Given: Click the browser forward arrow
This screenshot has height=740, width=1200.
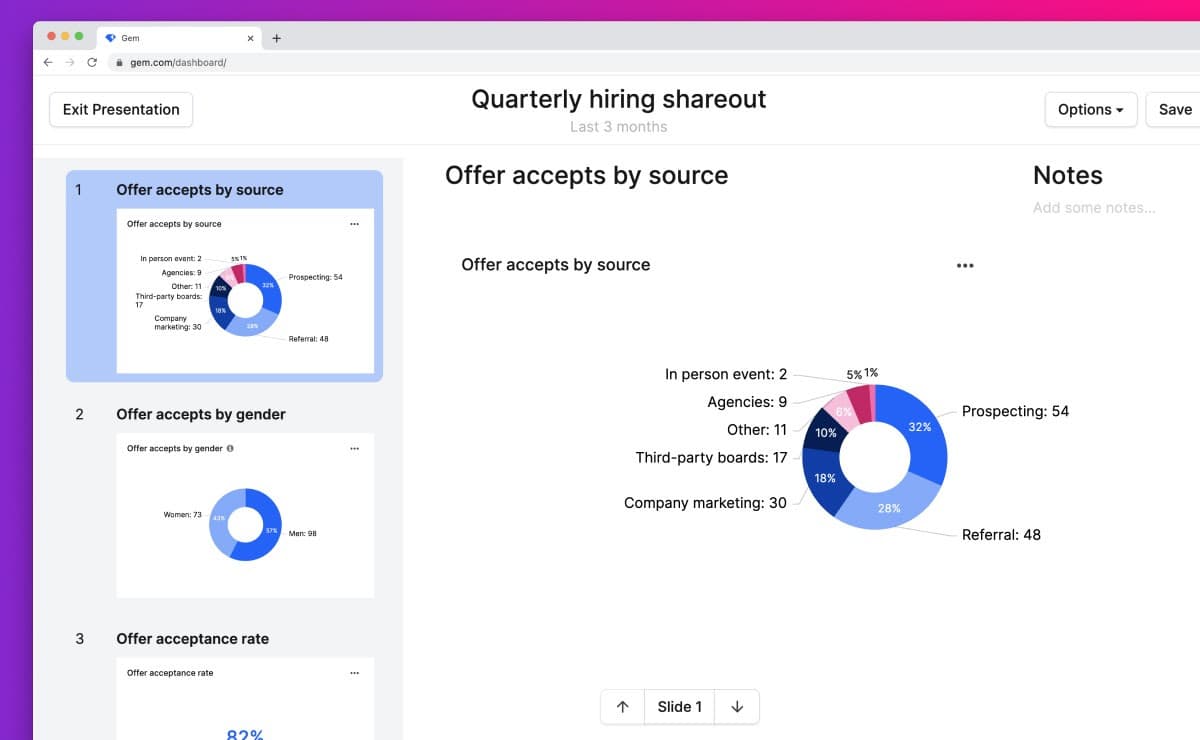Looking at the screenshot, I should 70,62.
